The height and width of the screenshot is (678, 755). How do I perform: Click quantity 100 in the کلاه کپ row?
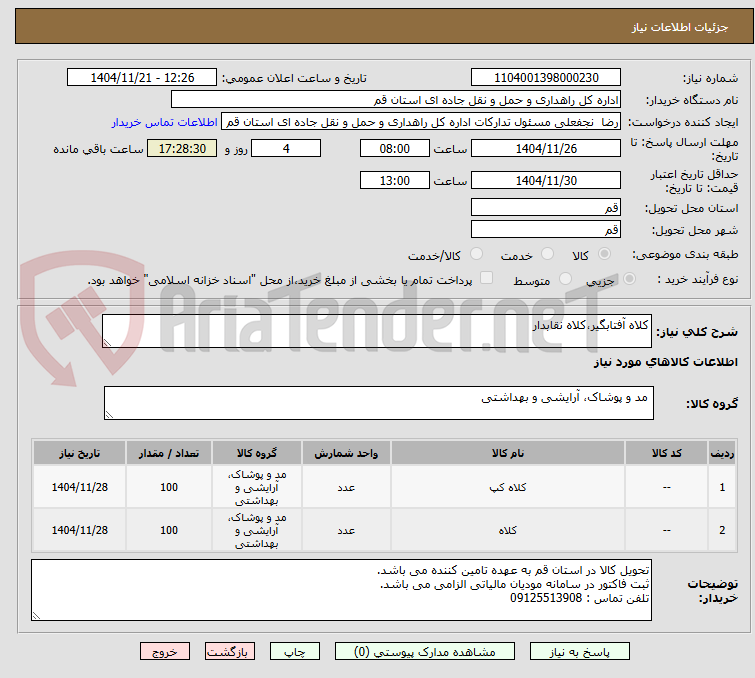pyautogui.click(x=169, y=487)
